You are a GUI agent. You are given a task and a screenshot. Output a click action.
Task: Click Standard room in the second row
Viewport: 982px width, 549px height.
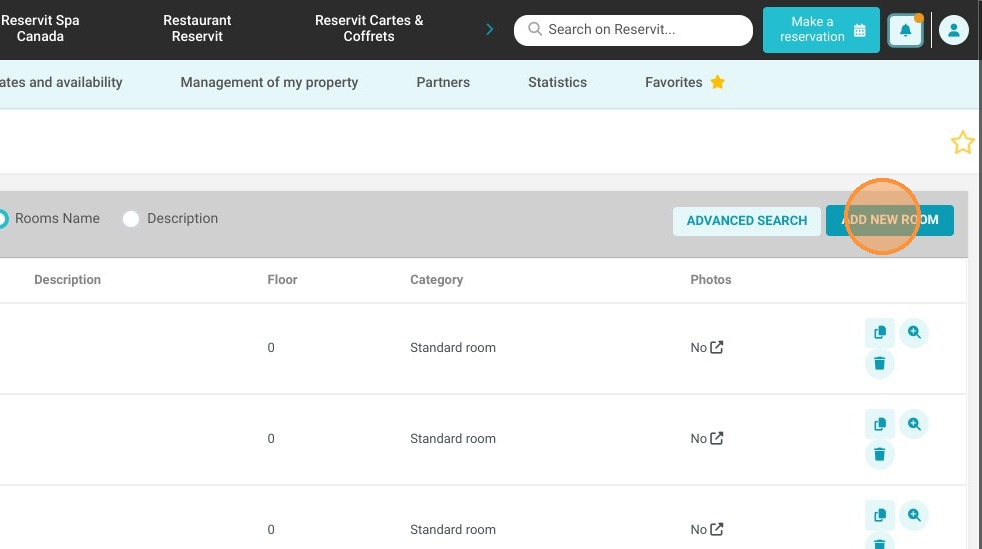(x=453, y=439)
